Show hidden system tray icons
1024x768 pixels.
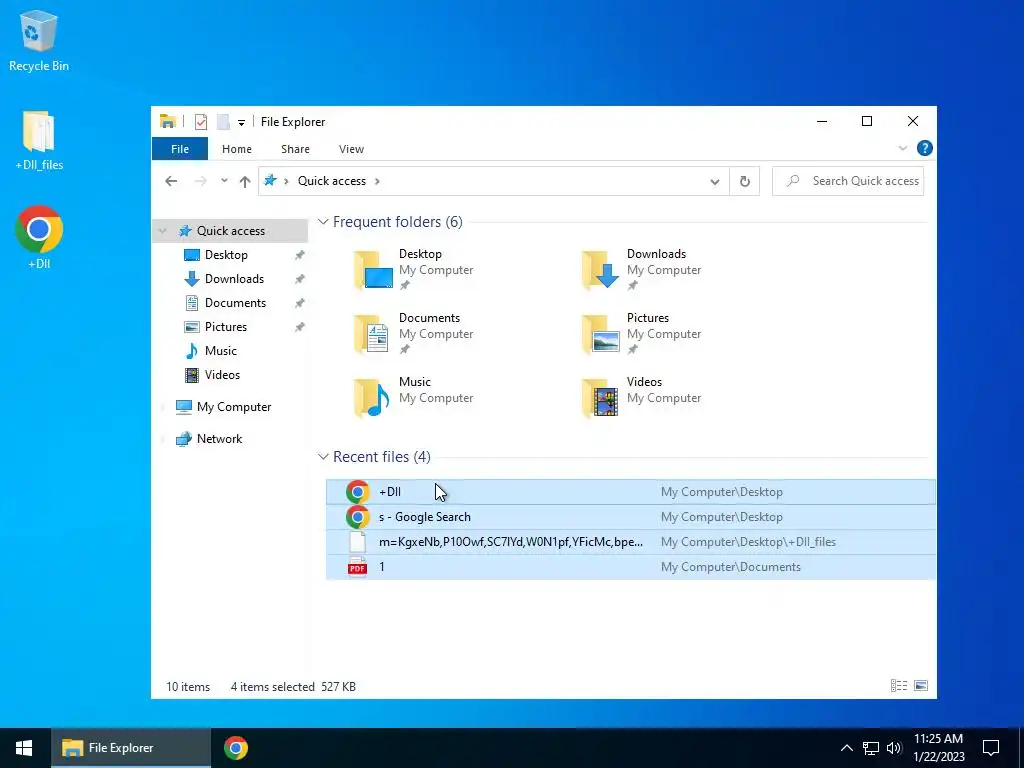846,748
